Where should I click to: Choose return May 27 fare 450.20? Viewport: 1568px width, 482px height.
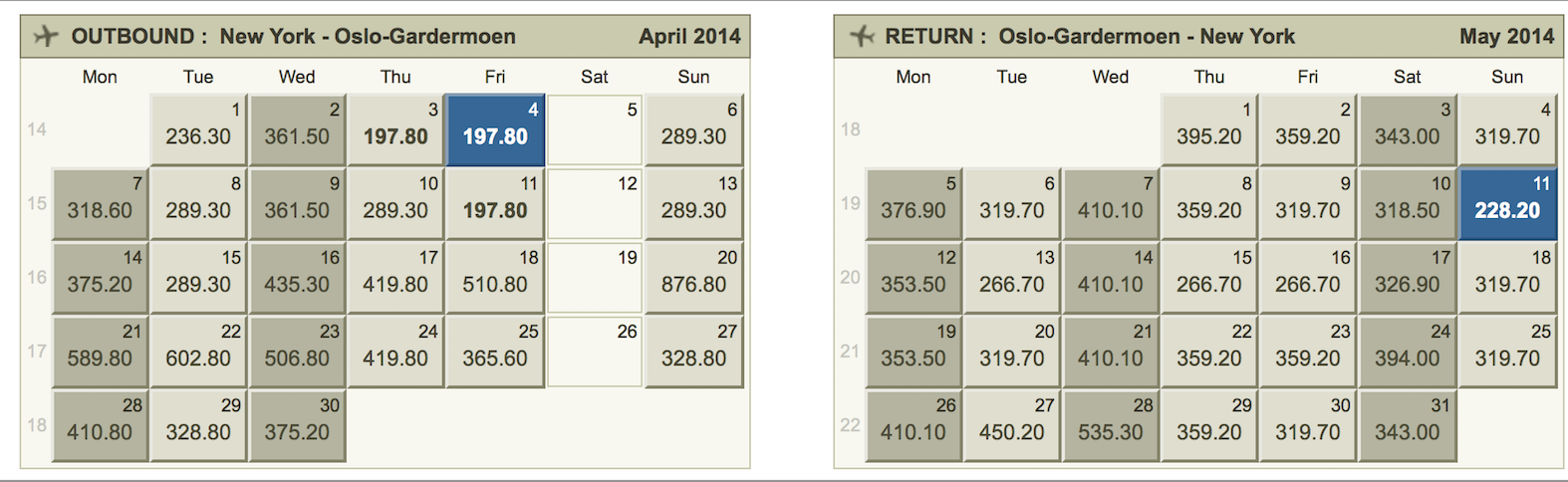pos(1011,426)
